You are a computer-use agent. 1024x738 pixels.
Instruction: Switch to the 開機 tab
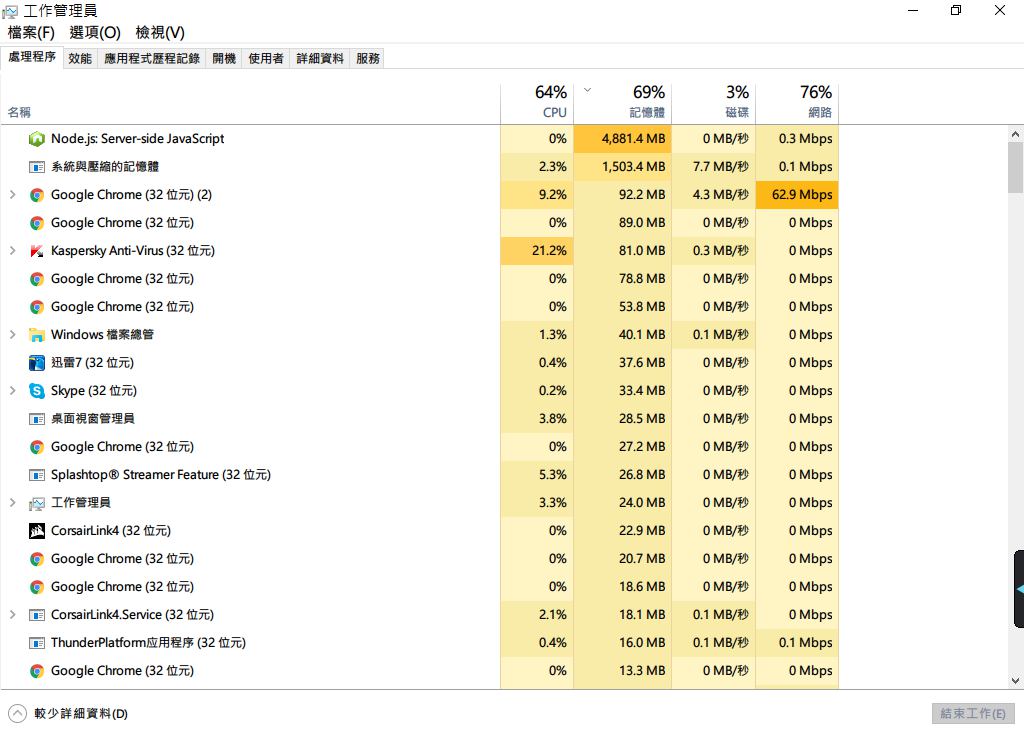(224, 58)
